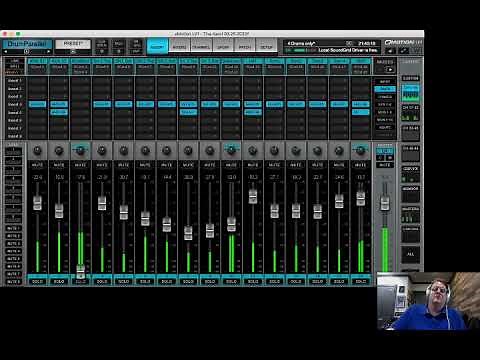Screen dimensions: 480x360
Task: Activate mute group MUTE 2
Action: point(14,236)
